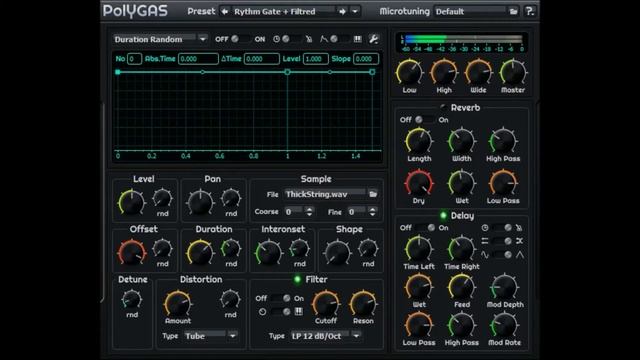
Task: Click the Reverb Width knob
Action: click(462, 141)
